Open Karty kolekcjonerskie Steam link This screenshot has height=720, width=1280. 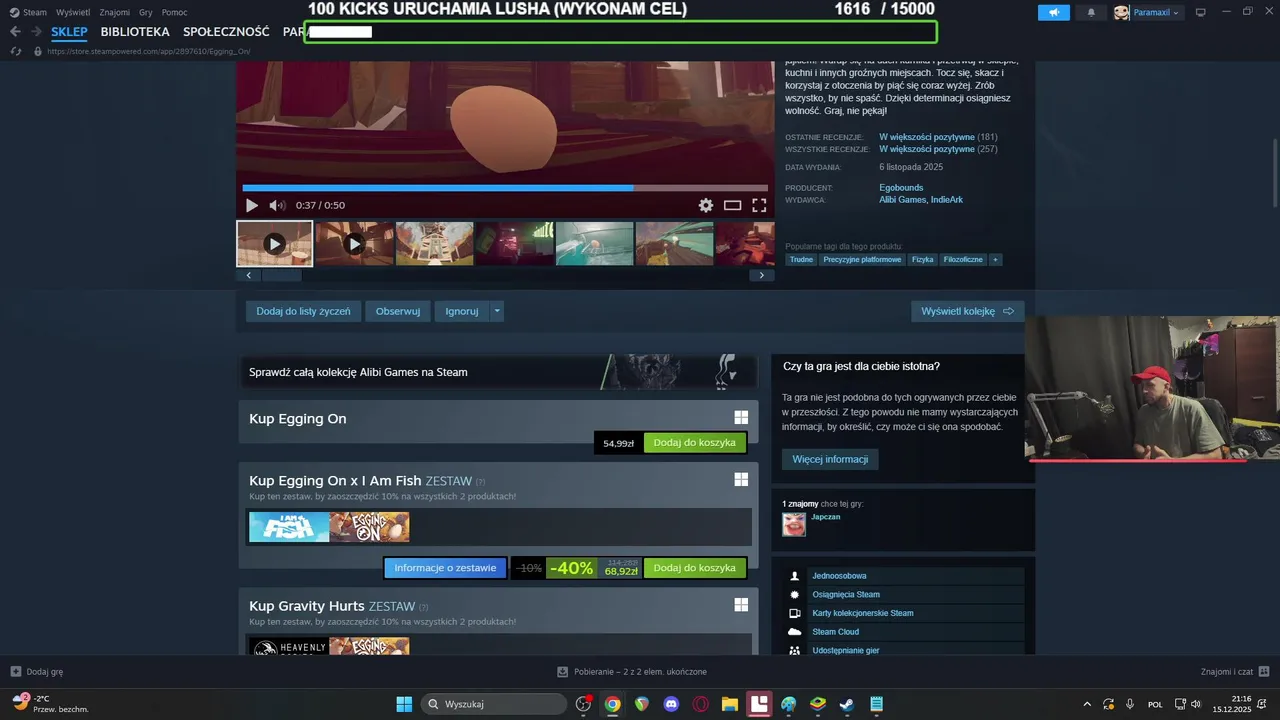[x=863, y=613]
